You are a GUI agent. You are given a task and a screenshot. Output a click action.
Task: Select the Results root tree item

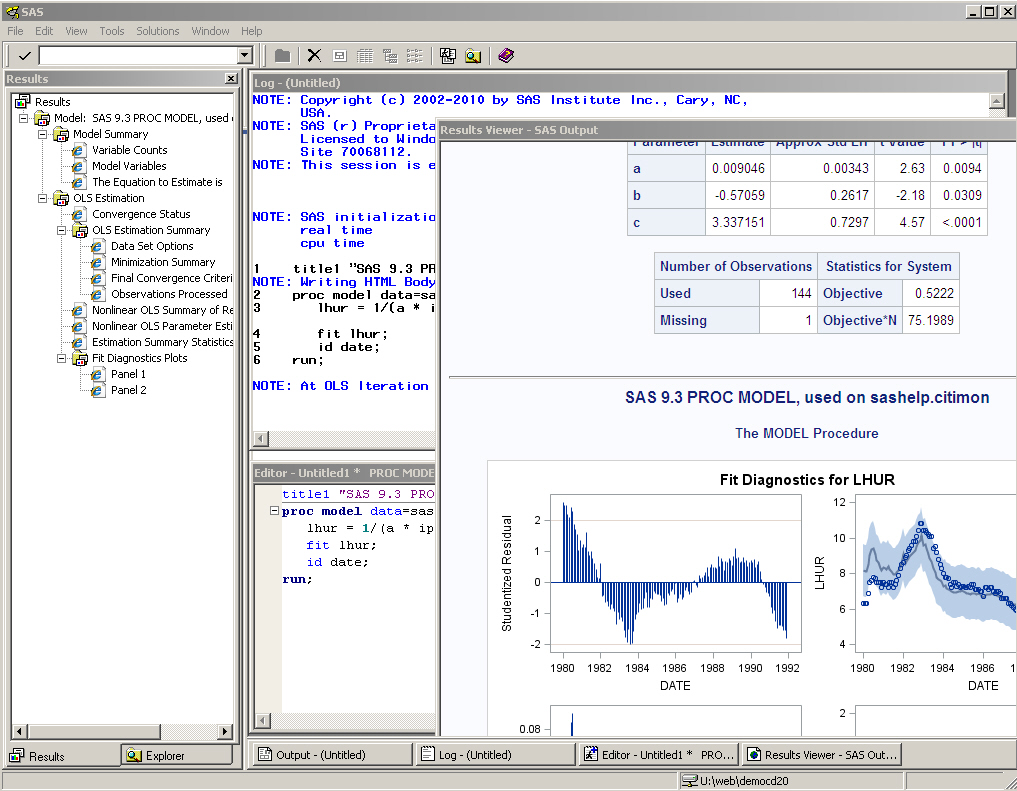(52, 102)
